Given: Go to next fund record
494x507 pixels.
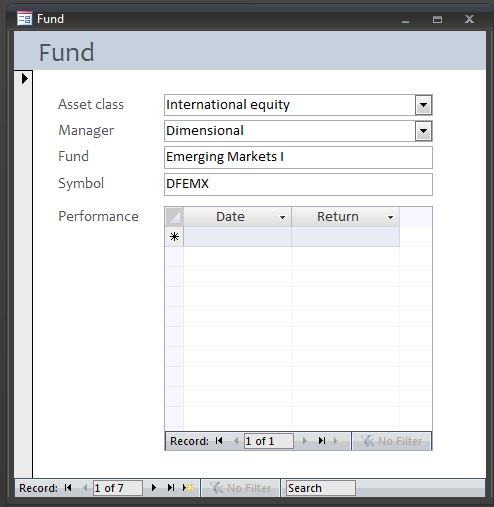Looking at the screenshot, I should tap(154, 488).
